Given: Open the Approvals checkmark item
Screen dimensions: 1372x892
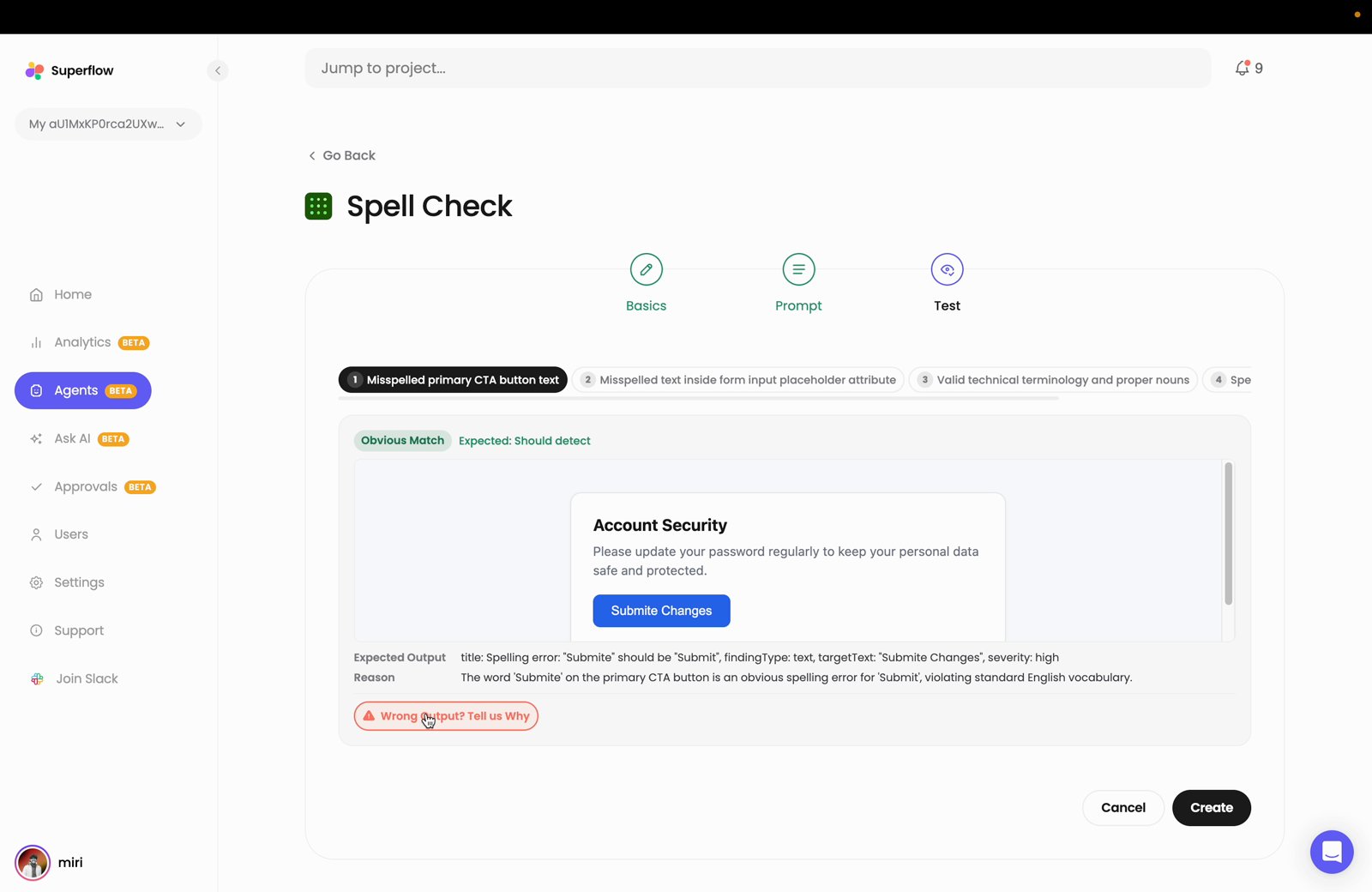Looking at the screenshot, I should coord(93,486).
